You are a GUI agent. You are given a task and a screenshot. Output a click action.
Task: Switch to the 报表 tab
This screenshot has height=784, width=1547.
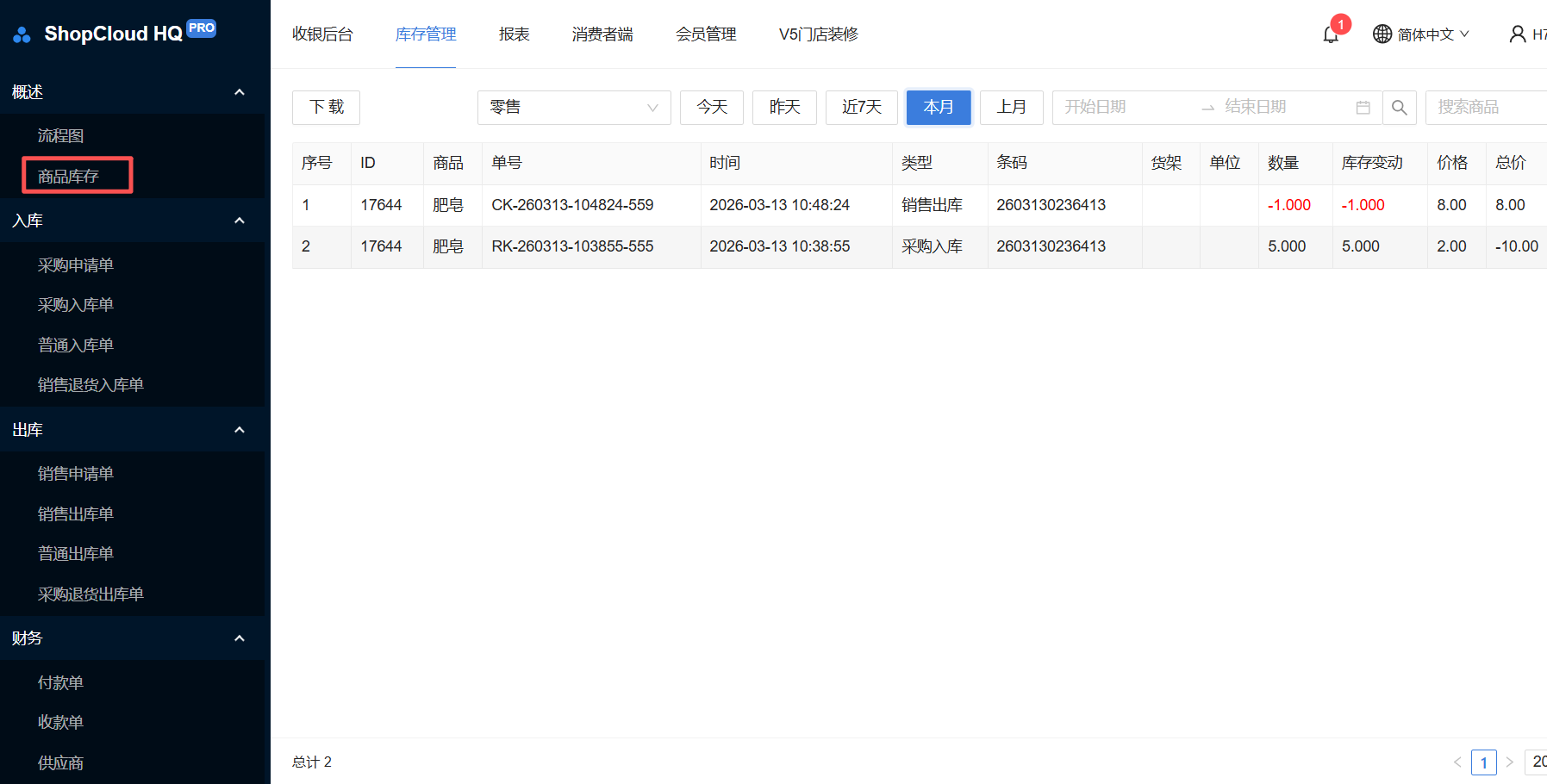[x=514, y=34]
